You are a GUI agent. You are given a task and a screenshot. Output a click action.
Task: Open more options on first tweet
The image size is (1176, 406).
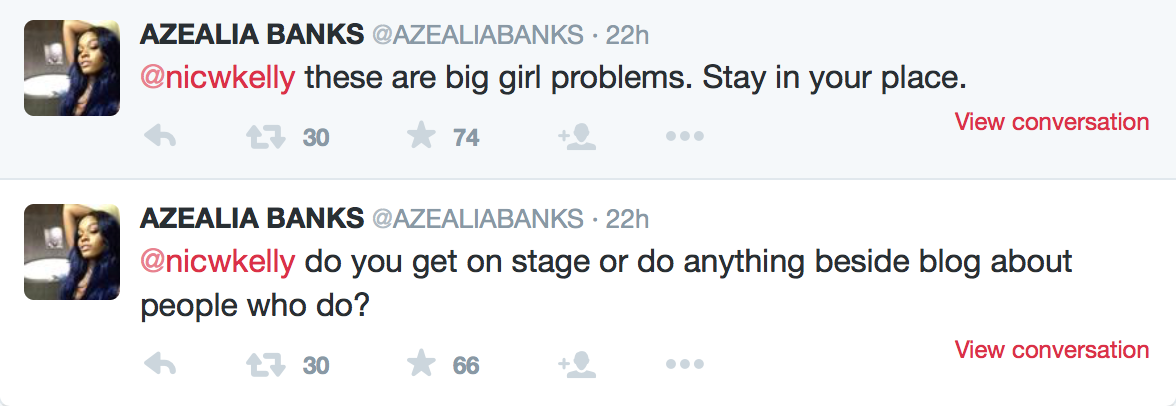point(685,138)
